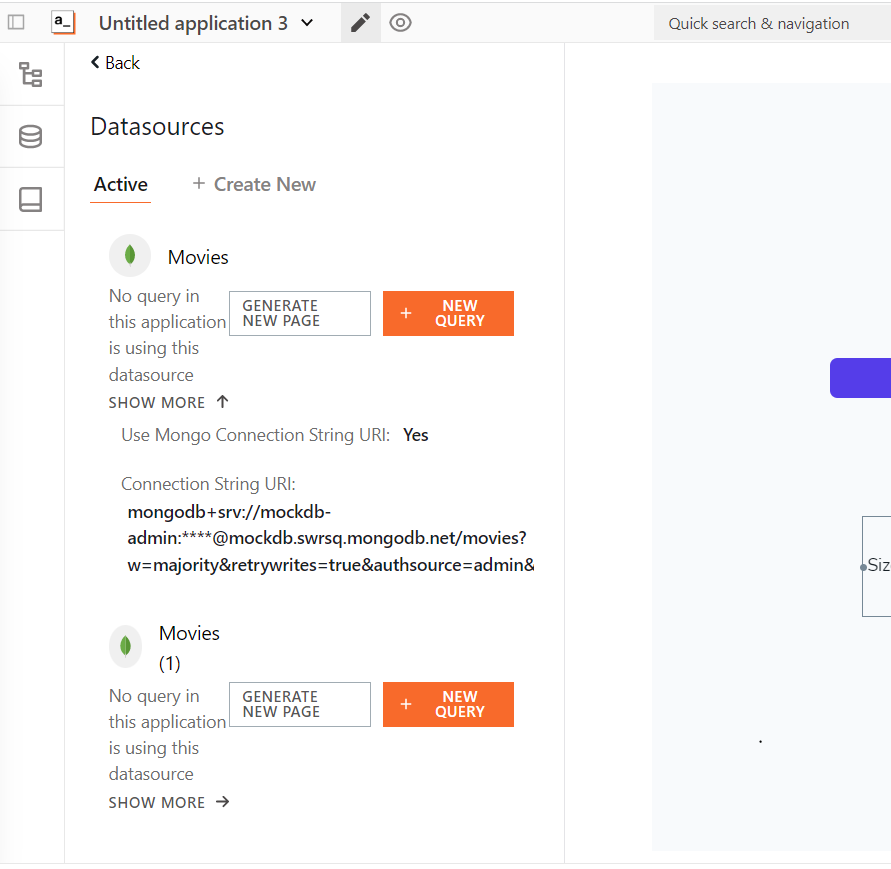This screenshot has height=869, width=891.
Task: Click Generate New Page for Movies
Action: (x=300, y=314)
